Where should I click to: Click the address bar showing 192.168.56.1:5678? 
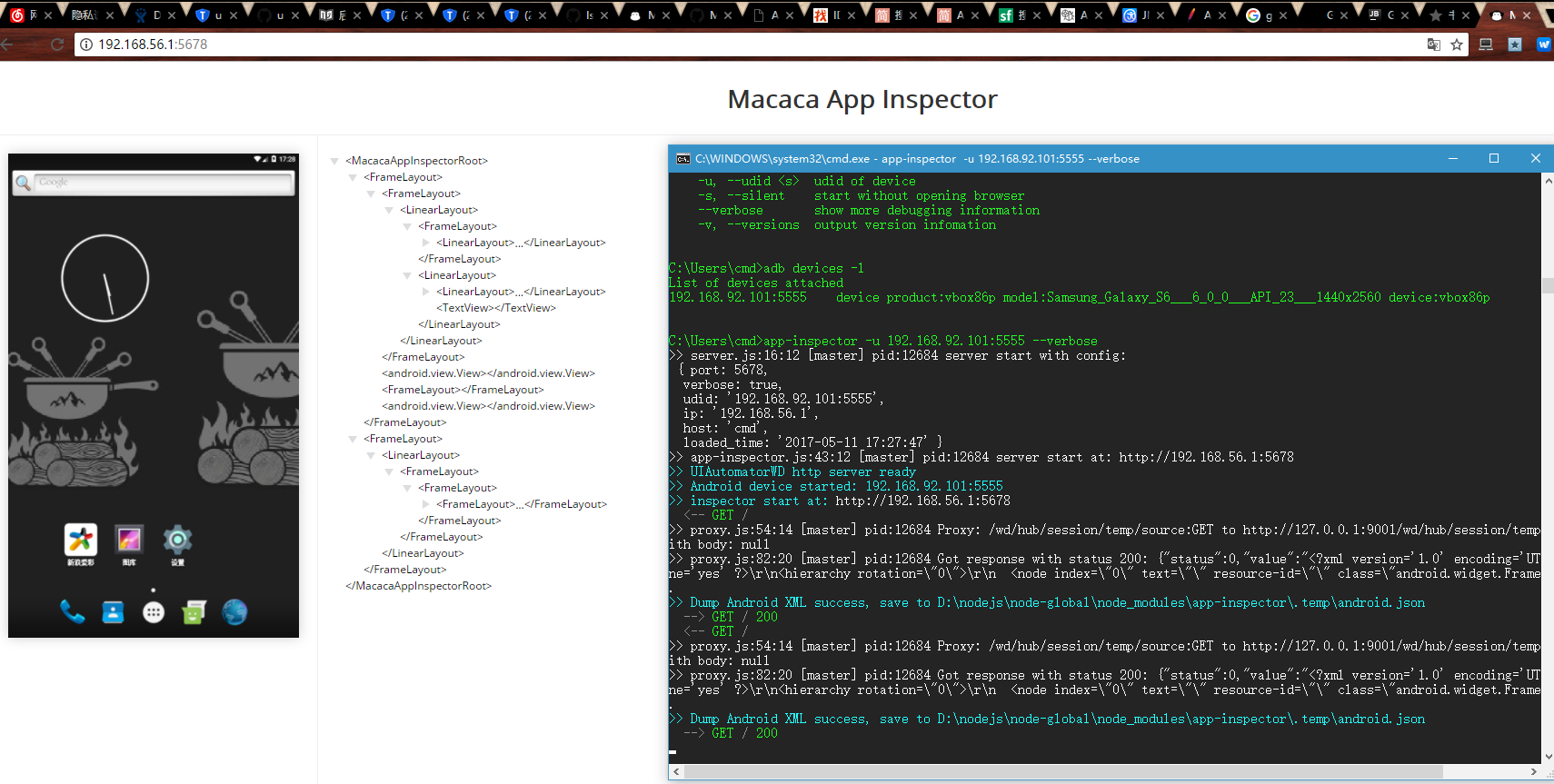(727, 45)
